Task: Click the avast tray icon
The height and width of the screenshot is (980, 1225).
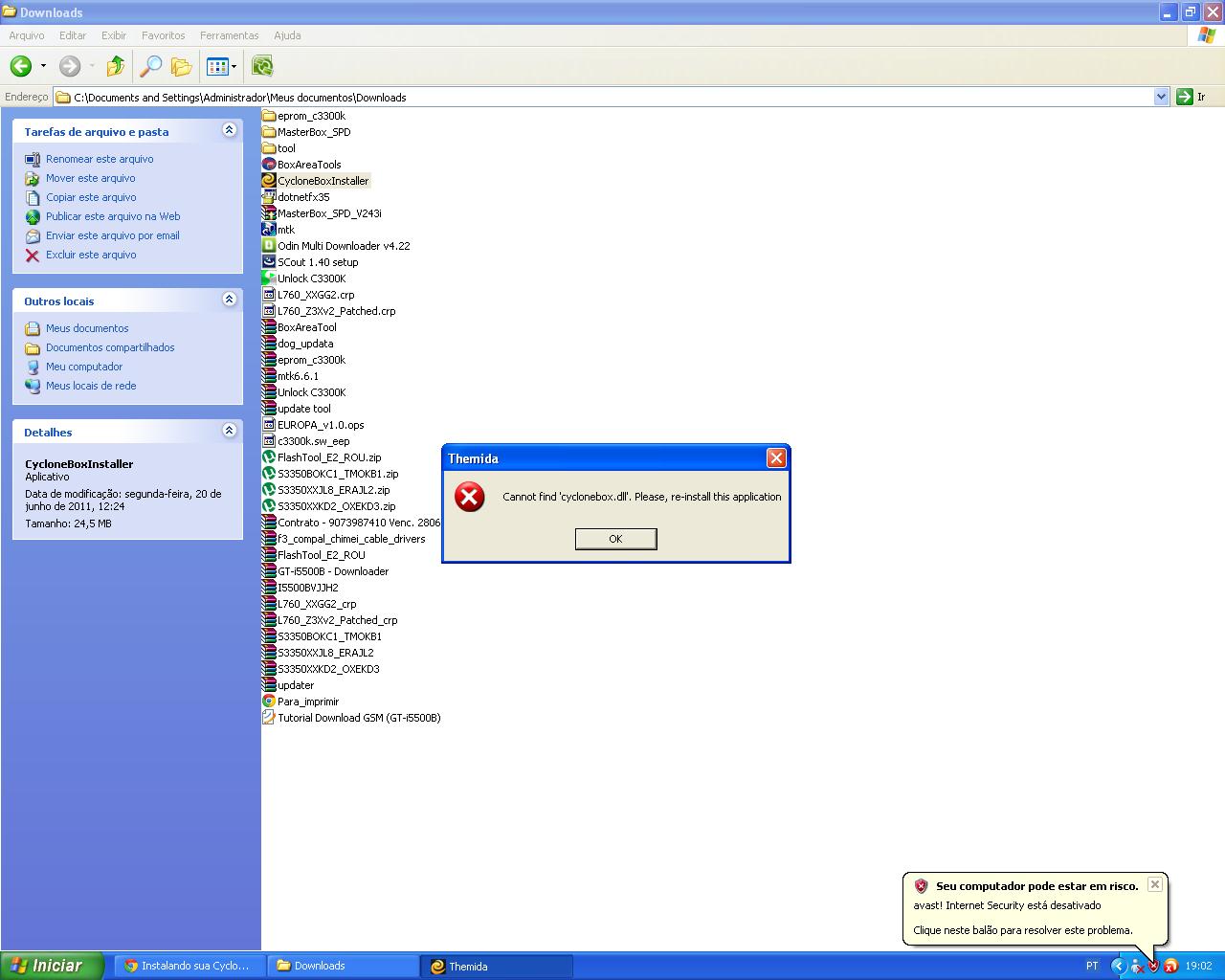Action: (1170, 966)
